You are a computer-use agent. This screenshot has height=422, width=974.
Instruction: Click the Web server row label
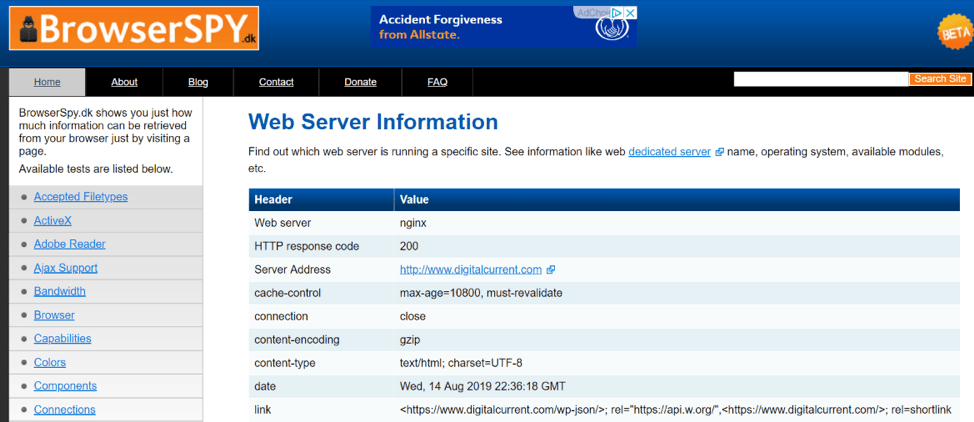click(x=283, y=223)
